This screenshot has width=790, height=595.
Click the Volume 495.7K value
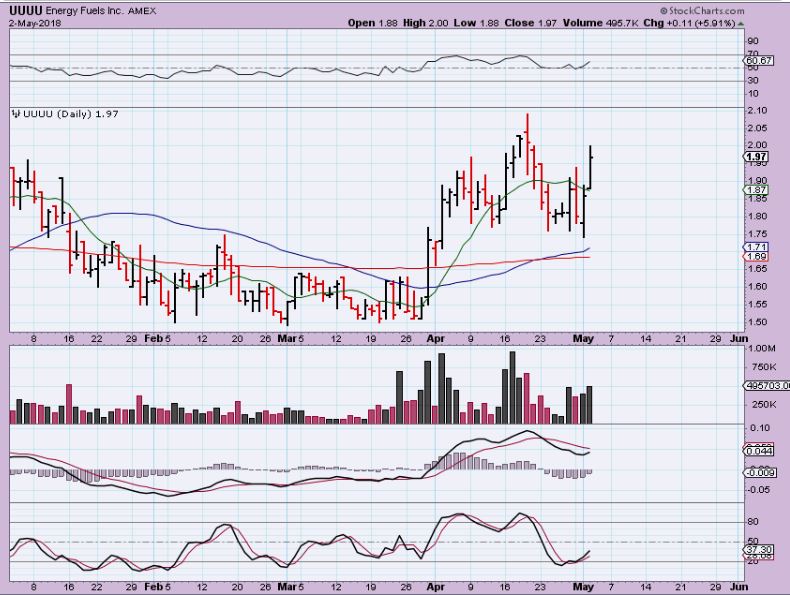tap(601, 23)
